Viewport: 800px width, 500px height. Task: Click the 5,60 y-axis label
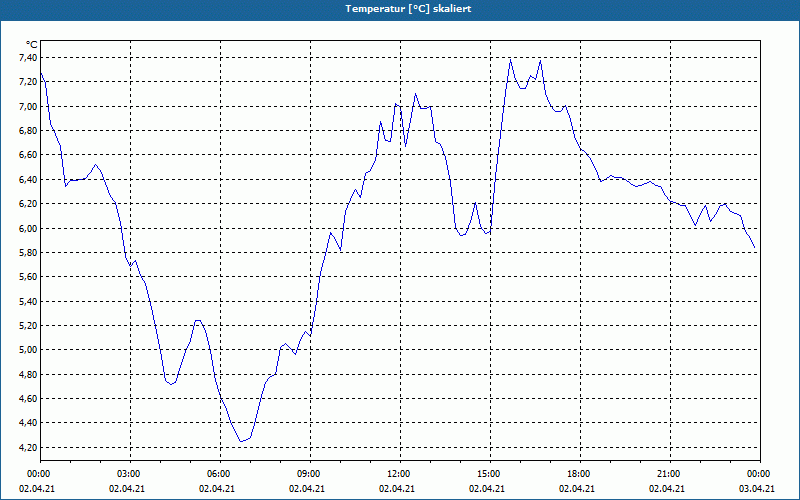[28, 277]
